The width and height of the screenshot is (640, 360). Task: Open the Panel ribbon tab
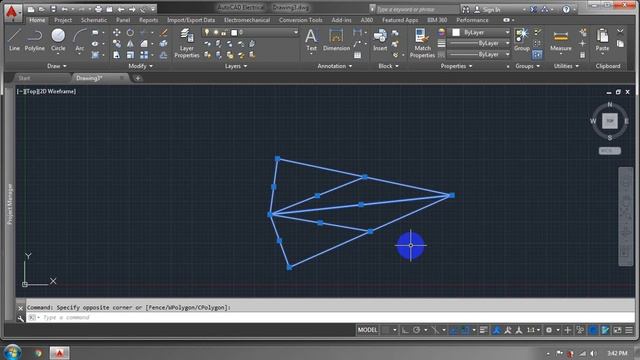[123, 20]
